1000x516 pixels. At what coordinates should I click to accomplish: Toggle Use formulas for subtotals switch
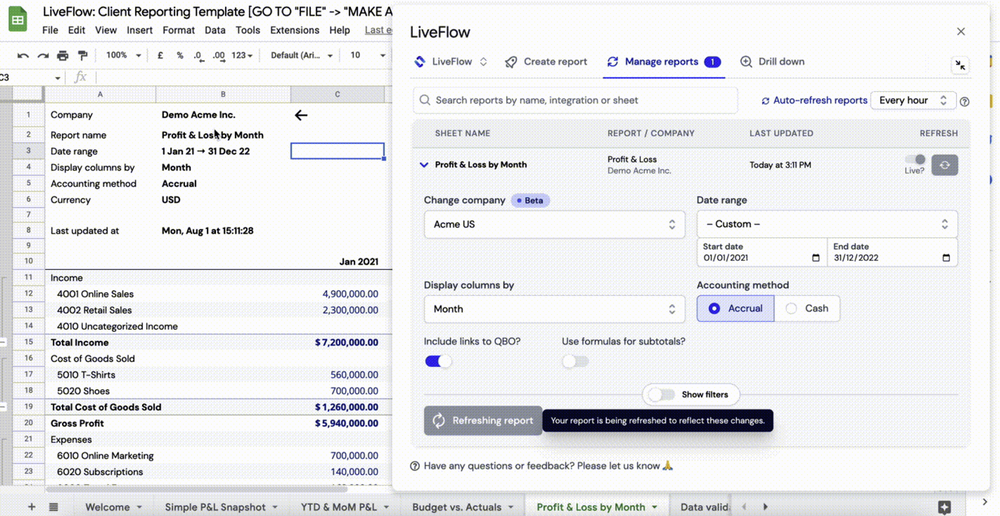coord(575,362)
